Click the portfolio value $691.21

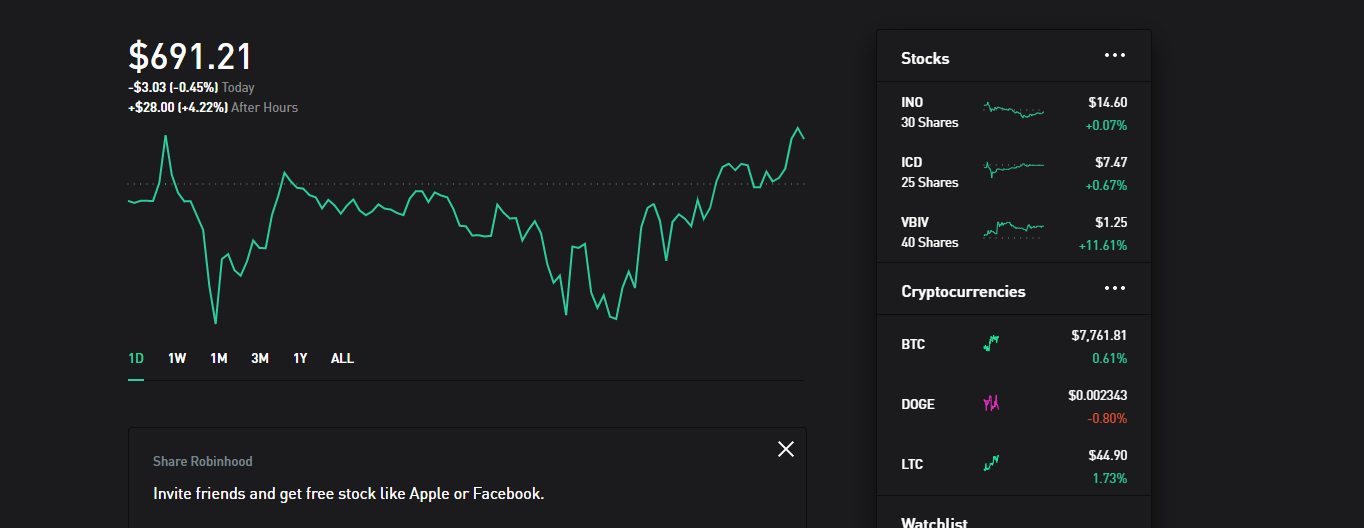tap(190, 57)
